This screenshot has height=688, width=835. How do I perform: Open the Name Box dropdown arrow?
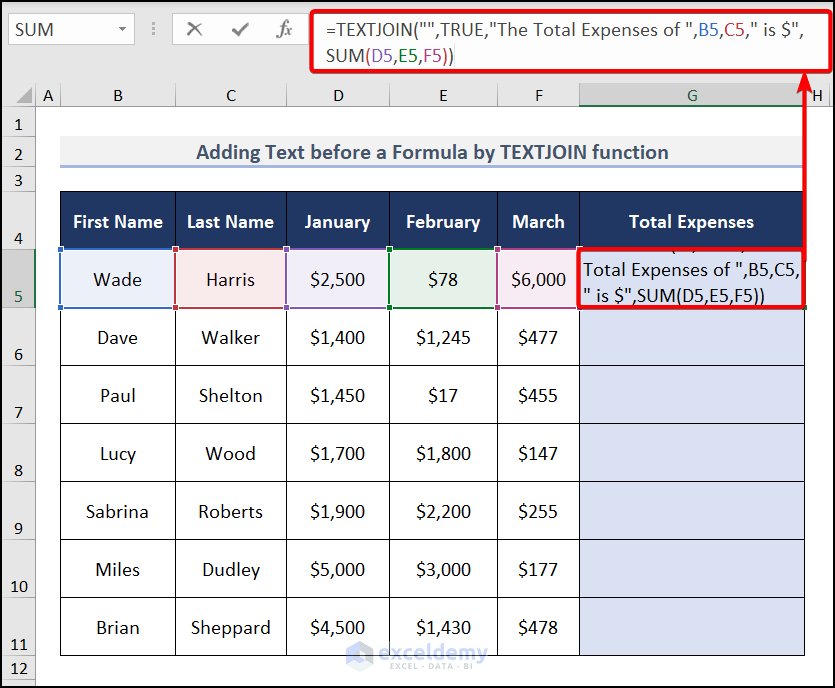tap(122, 29)
